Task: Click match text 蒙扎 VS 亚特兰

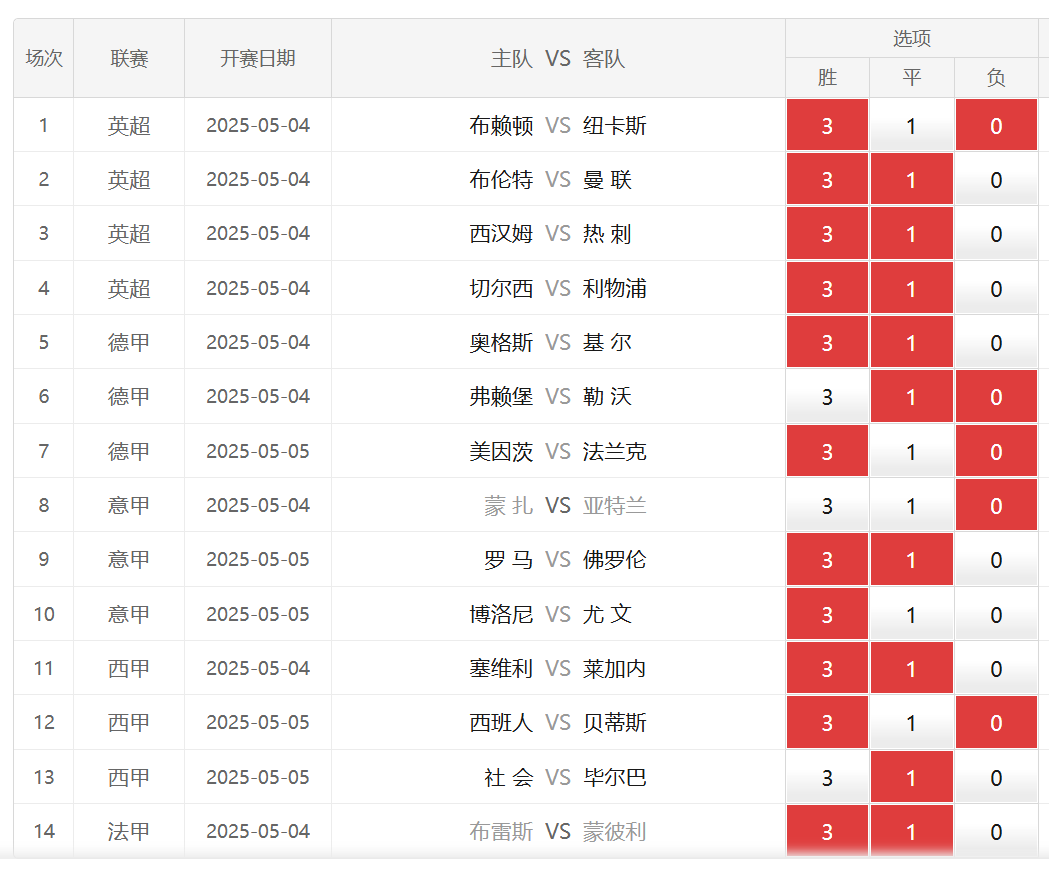Action: [565, 505]
